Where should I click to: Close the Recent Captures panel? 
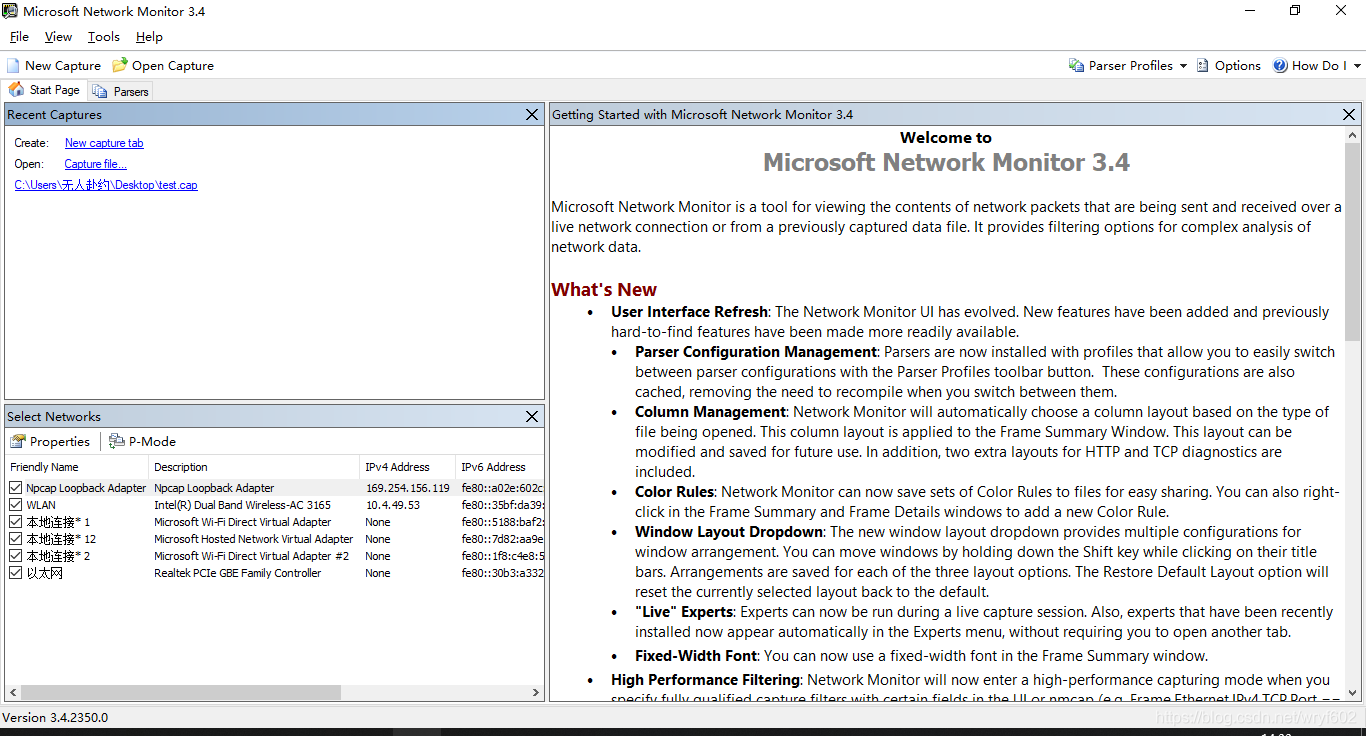pos(532,115)
